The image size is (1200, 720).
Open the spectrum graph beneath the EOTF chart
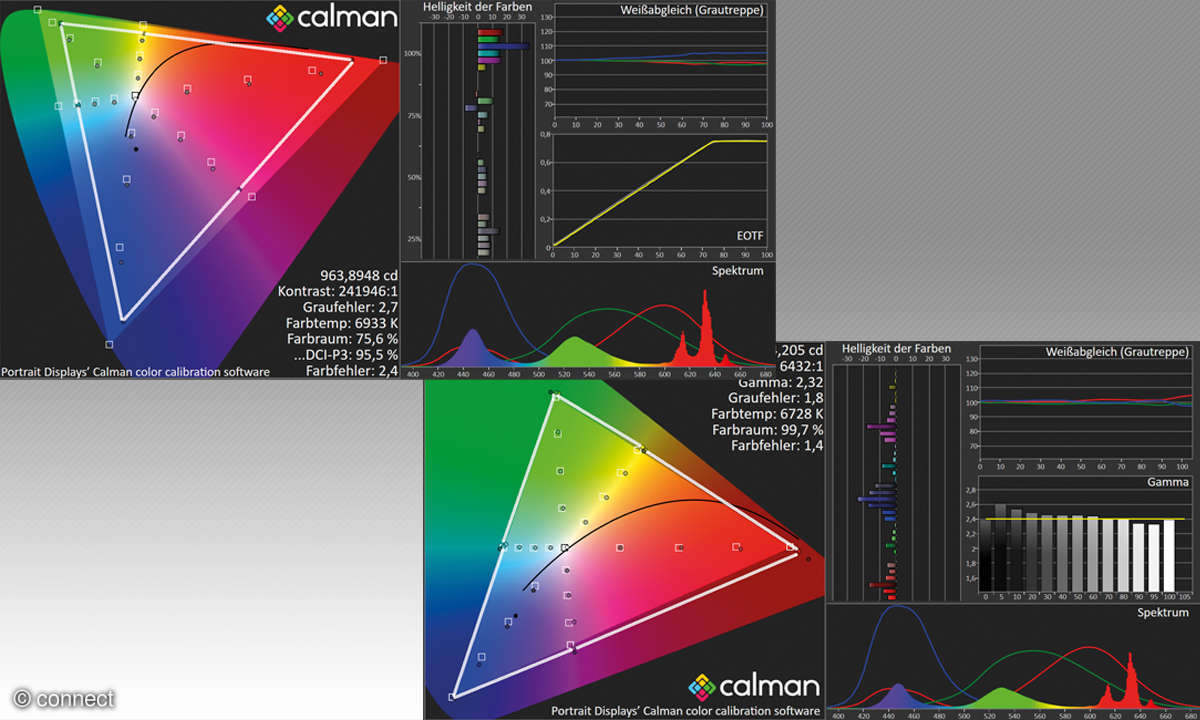586,320
